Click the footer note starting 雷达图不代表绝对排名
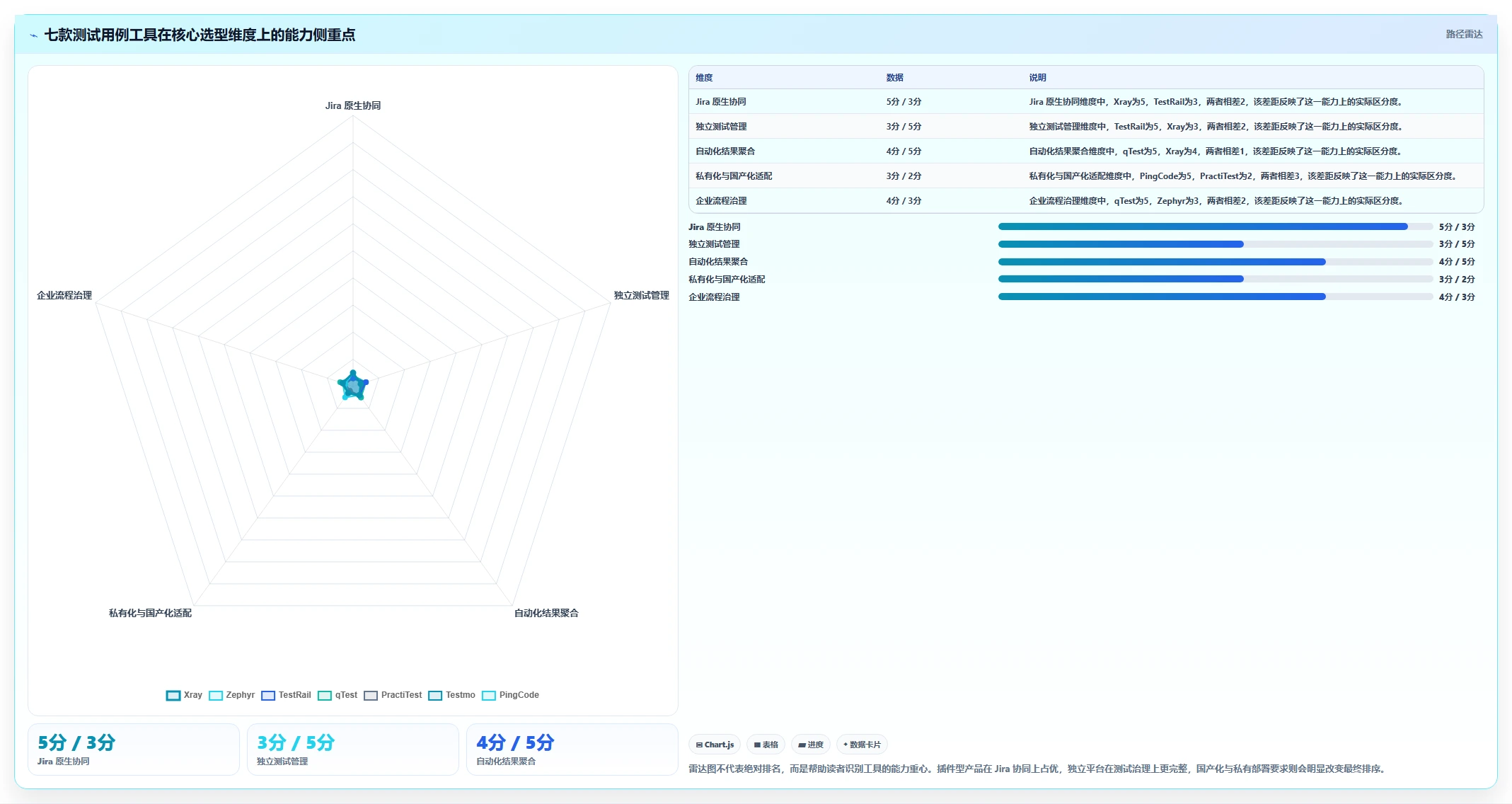The height and width of the screenshot is (804, 1512). [1038, 769]
